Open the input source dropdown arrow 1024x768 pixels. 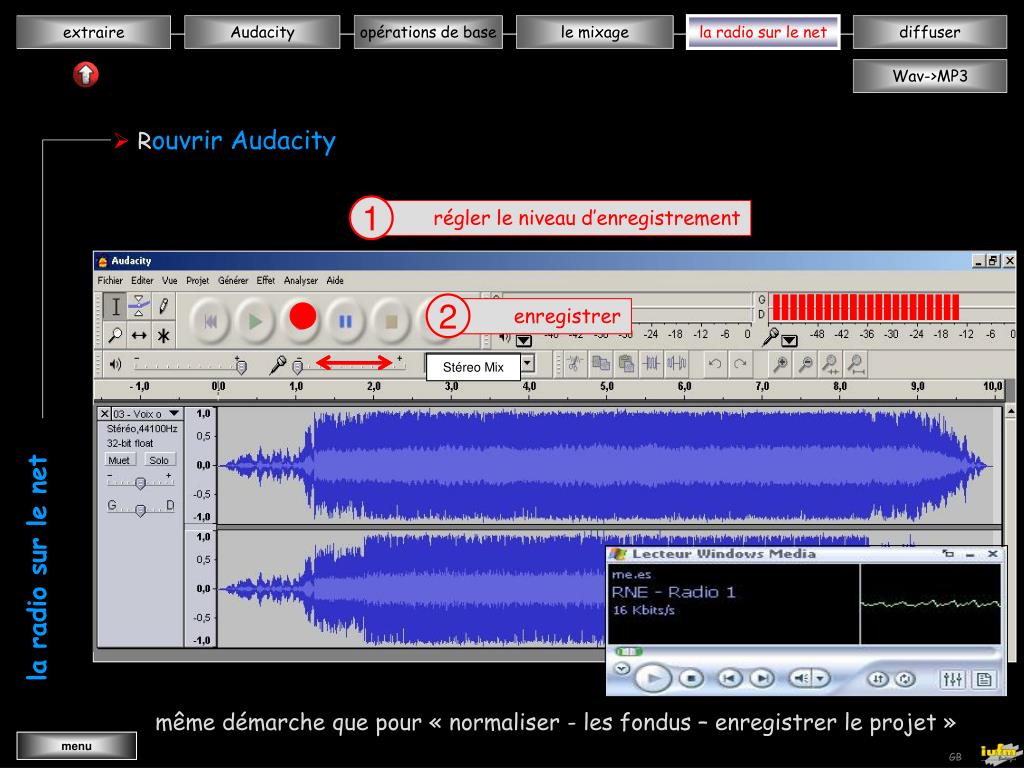click(x=528, y=364)
